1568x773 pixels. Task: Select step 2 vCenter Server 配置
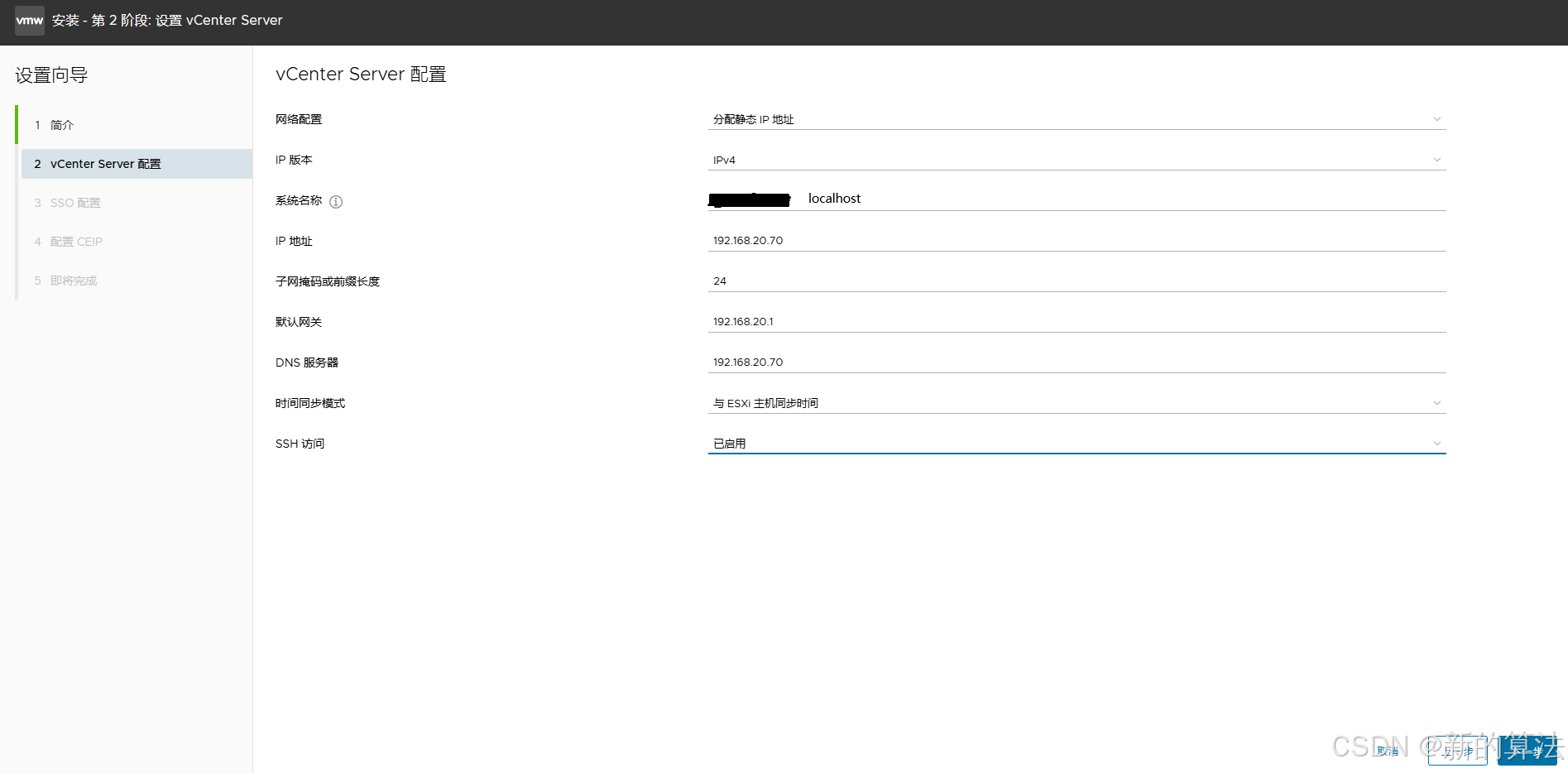pos(137,164)
